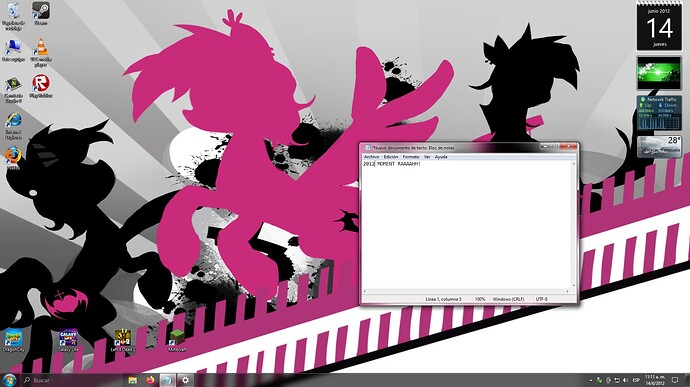This screenshot has height=387, width=690.
Task: Open the Windows Start orb
Action: point(10,380)
